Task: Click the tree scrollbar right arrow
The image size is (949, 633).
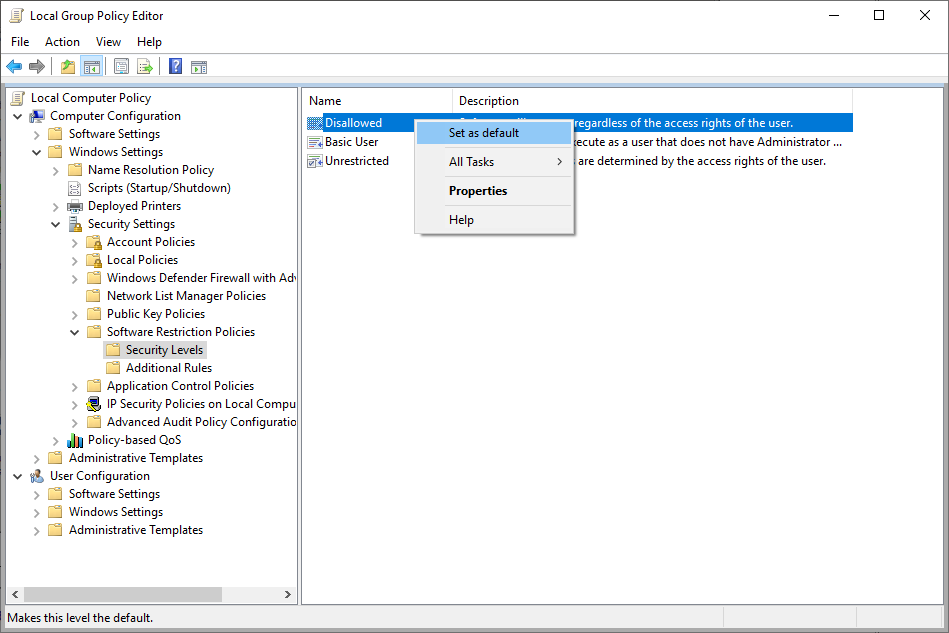Action: 287,594
